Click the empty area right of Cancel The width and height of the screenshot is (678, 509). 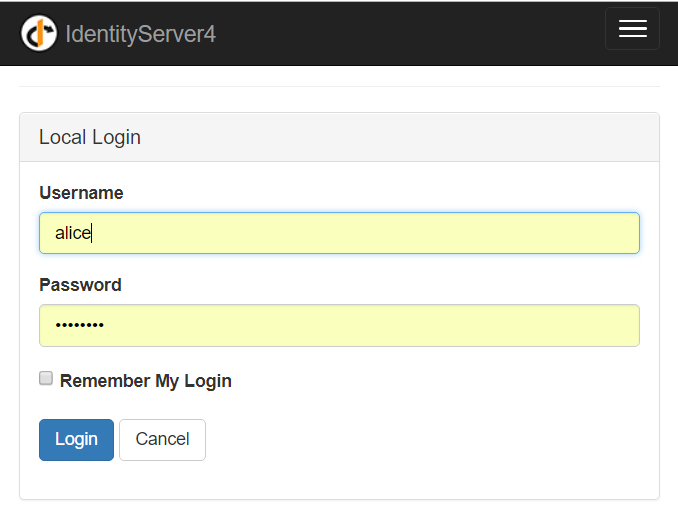(420, 440)
